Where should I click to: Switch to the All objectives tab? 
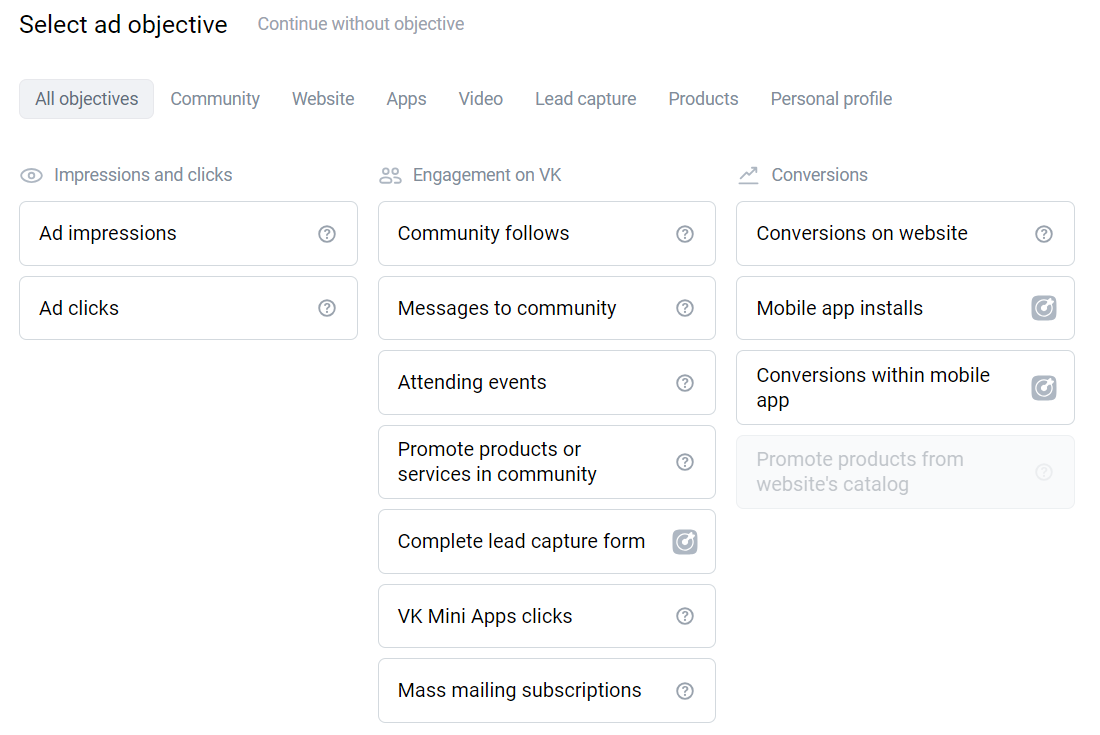pos(86,99)
